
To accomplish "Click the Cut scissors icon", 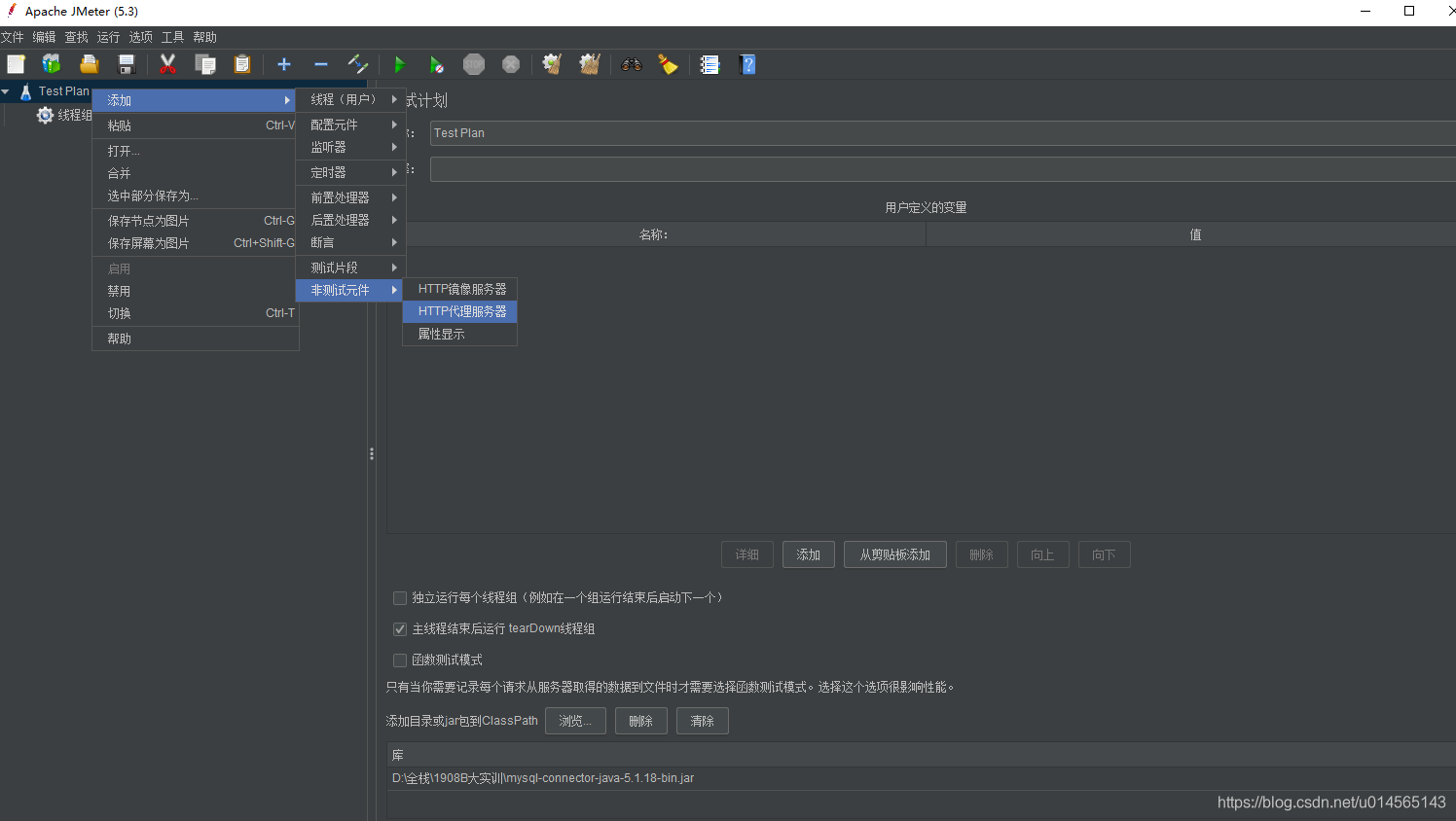I will coord(167,64).
